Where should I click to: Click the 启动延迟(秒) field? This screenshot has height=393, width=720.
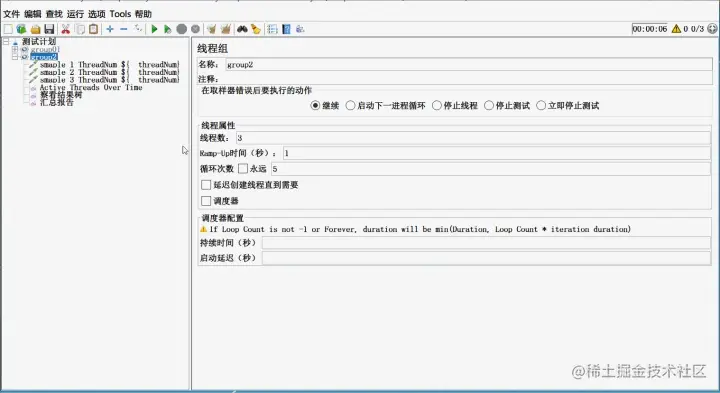point(486,258)
